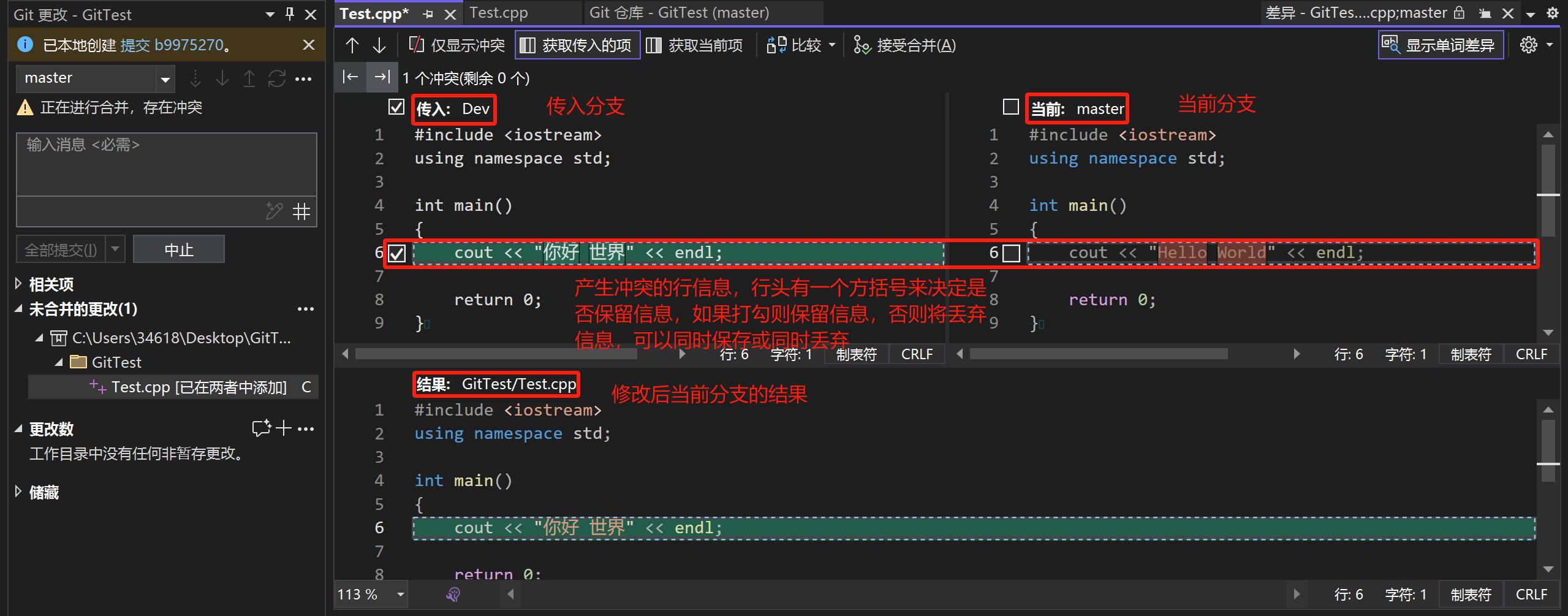The height and width of the screenshot is (616, 1568).
Task: Click the 中止 button
Action: tap(178, 249)
